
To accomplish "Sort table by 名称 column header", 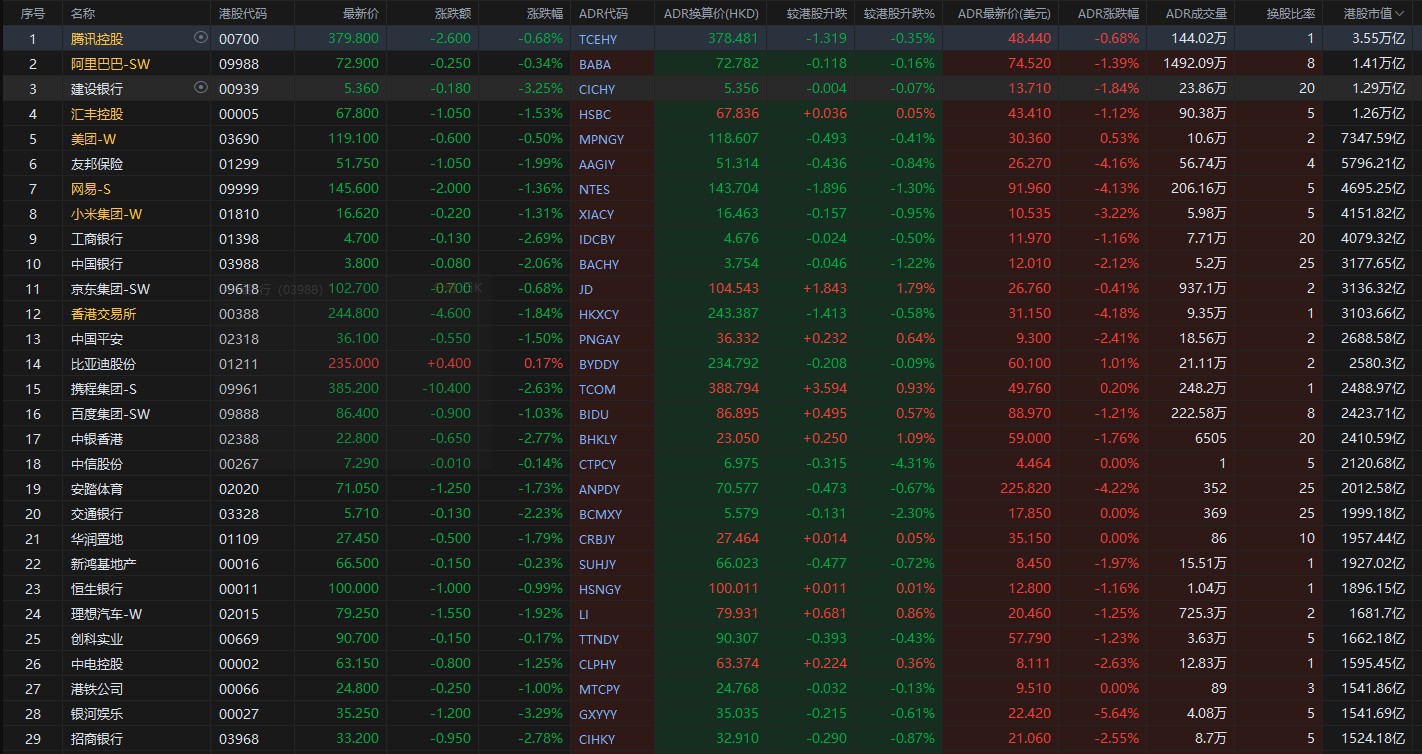I will (x=84, y=13).
